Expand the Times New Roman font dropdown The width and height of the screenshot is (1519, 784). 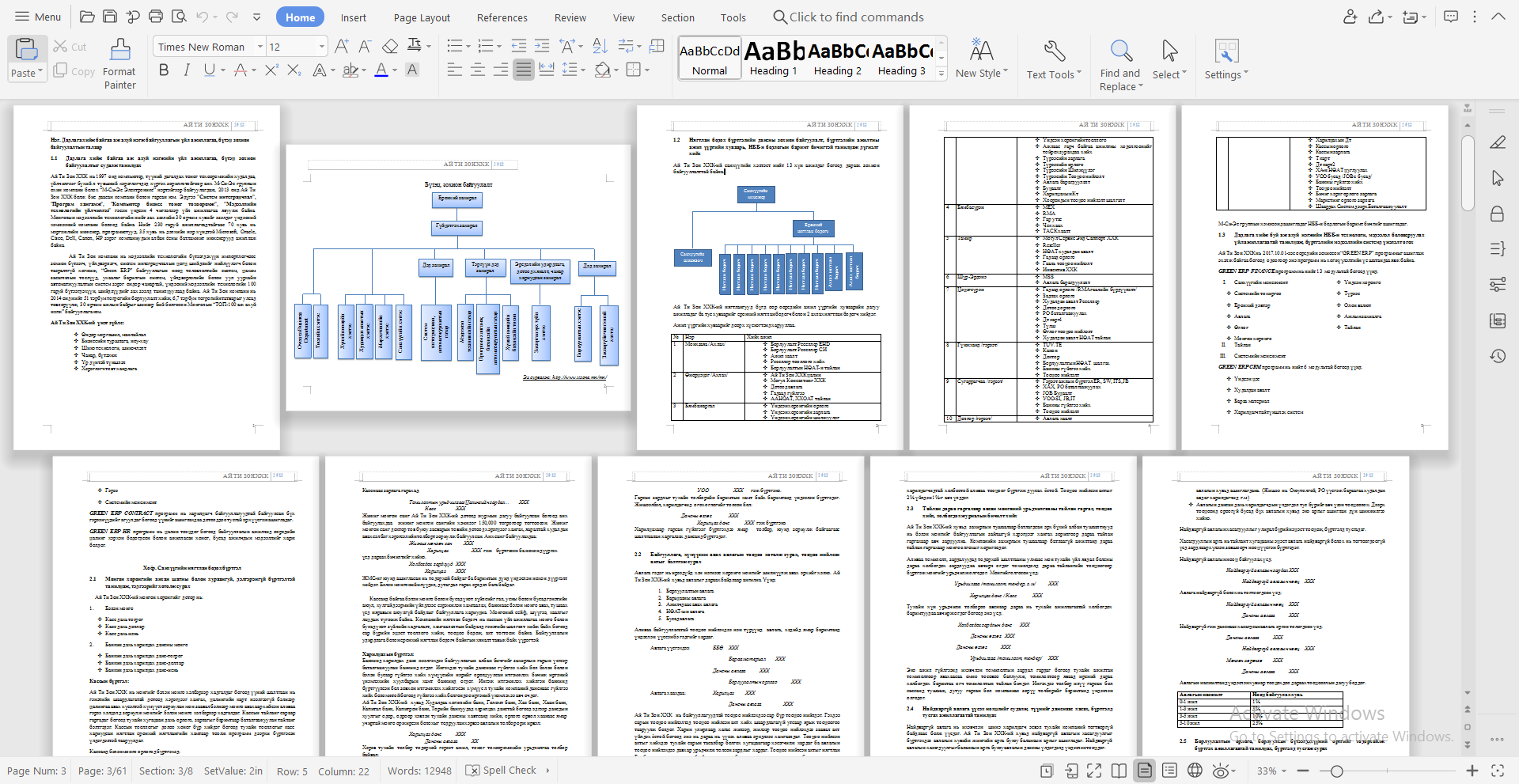(x=259, y=47)
